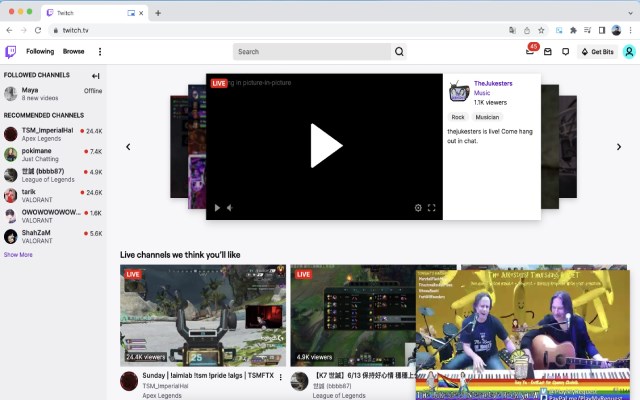Open the Twitch home logo

pos(11,52)
